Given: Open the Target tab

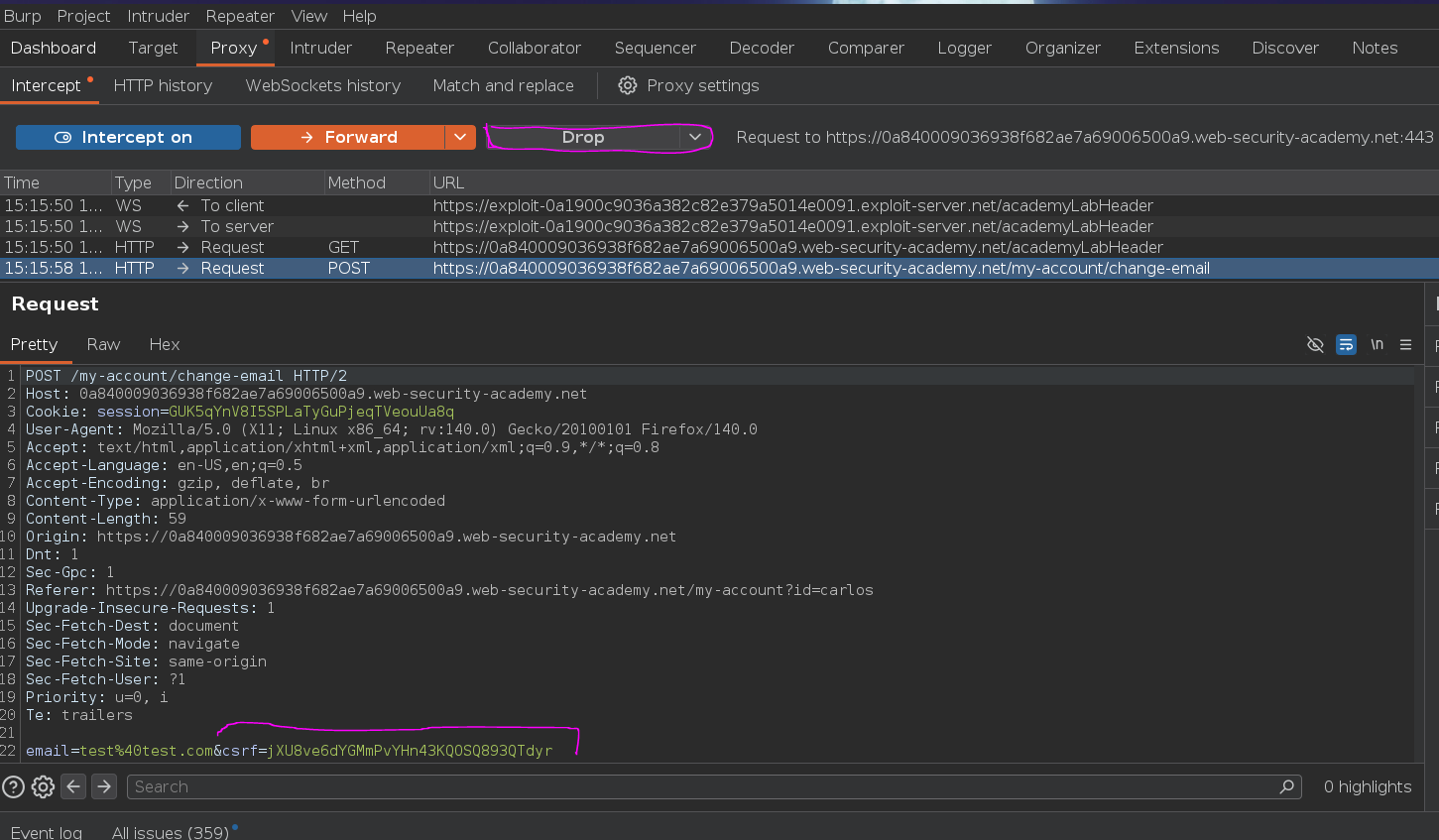Looking at the screenshot, I should (x=153, y=48).
